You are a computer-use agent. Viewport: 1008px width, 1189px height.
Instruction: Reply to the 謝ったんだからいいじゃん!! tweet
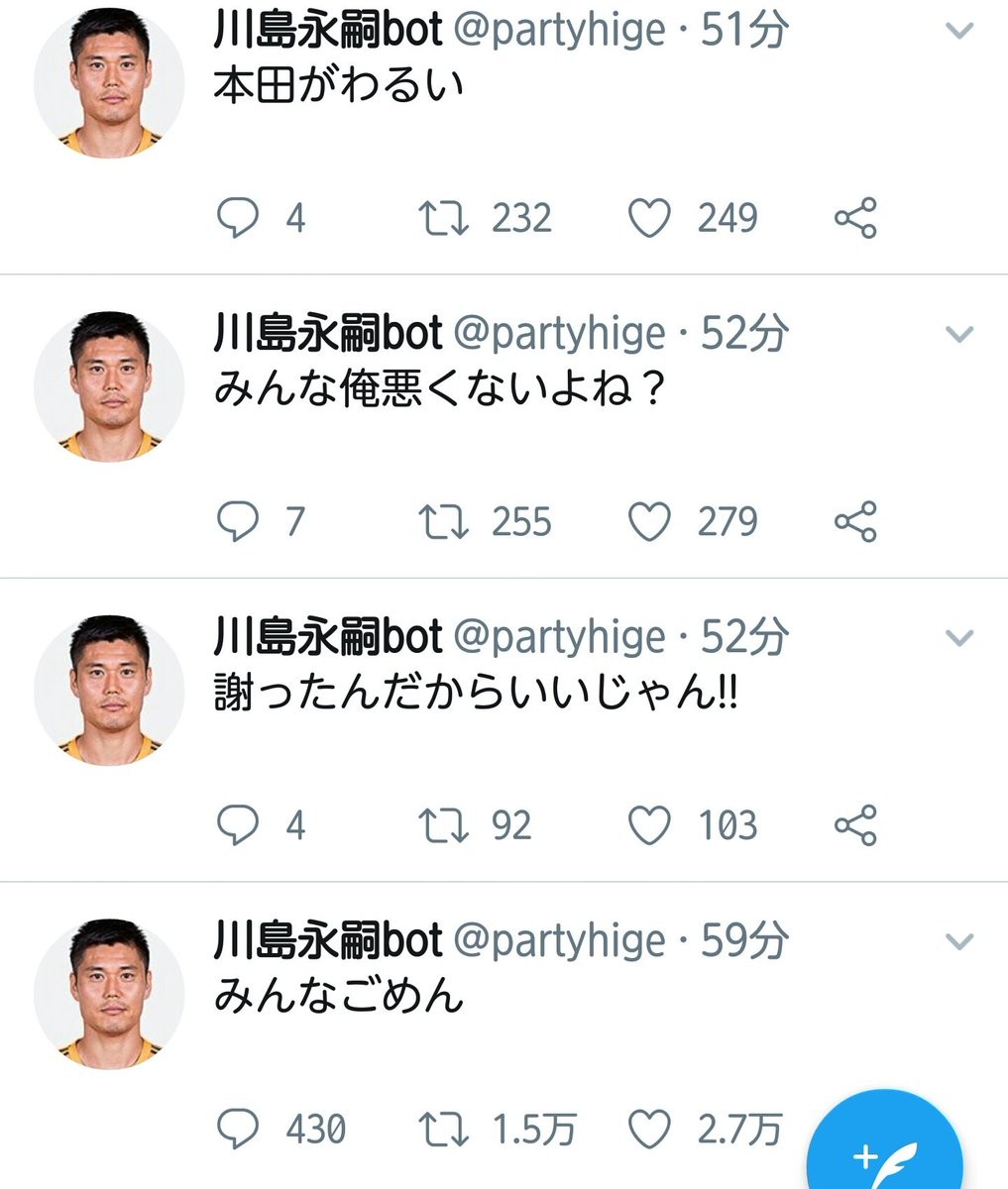point(238,825)
